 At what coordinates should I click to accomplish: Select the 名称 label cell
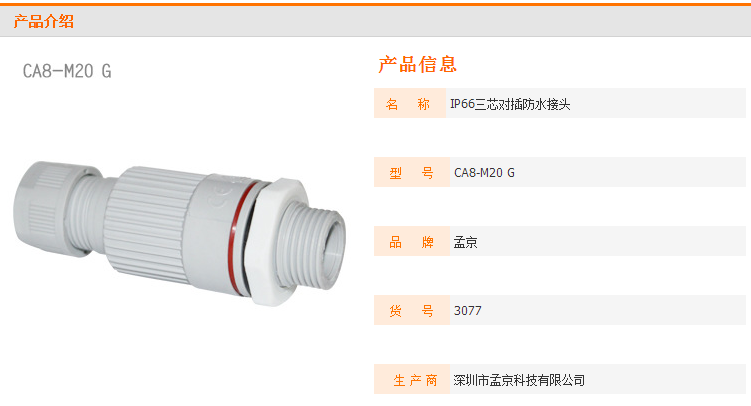pos(410,103)
